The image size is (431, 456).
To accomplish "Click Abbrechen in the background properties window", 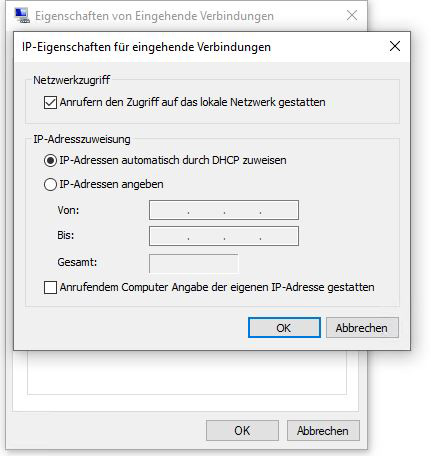I will [x=323, y=430].
